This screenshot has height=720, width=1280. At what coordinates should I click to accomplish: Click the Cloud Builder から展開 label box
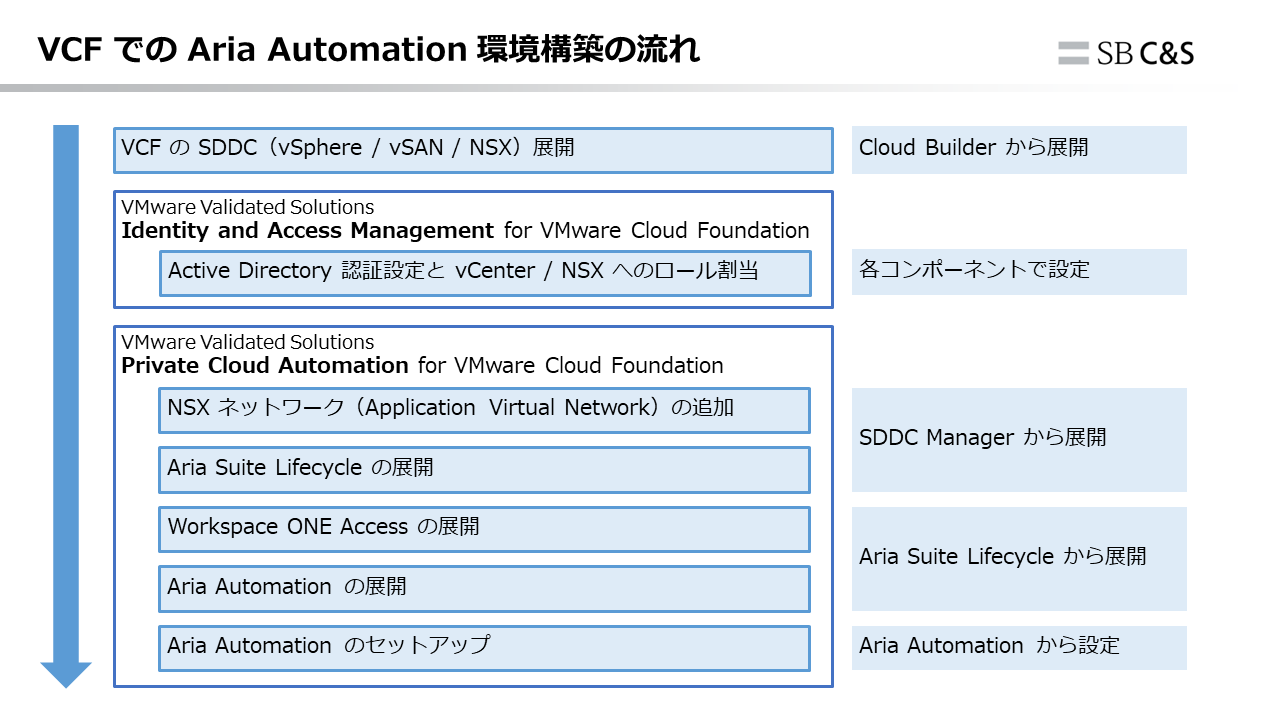click(1018, 150)
